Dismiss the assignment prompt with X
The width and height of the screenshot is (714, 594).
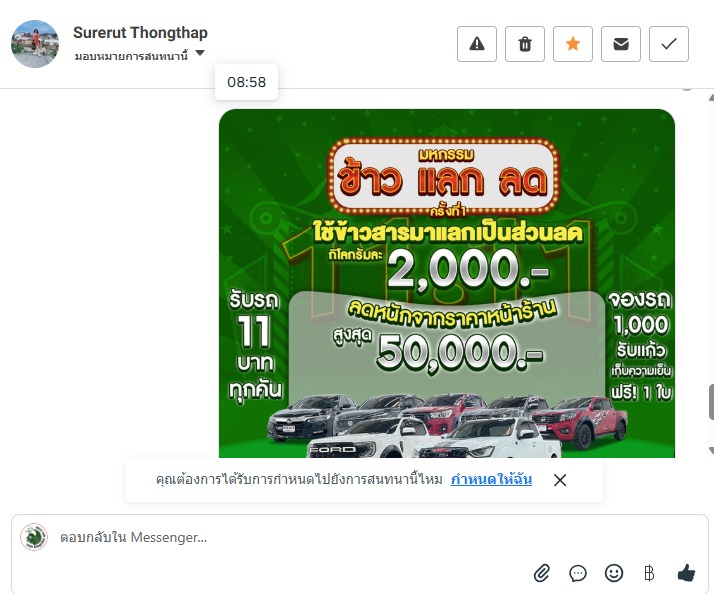pos(560,480)
